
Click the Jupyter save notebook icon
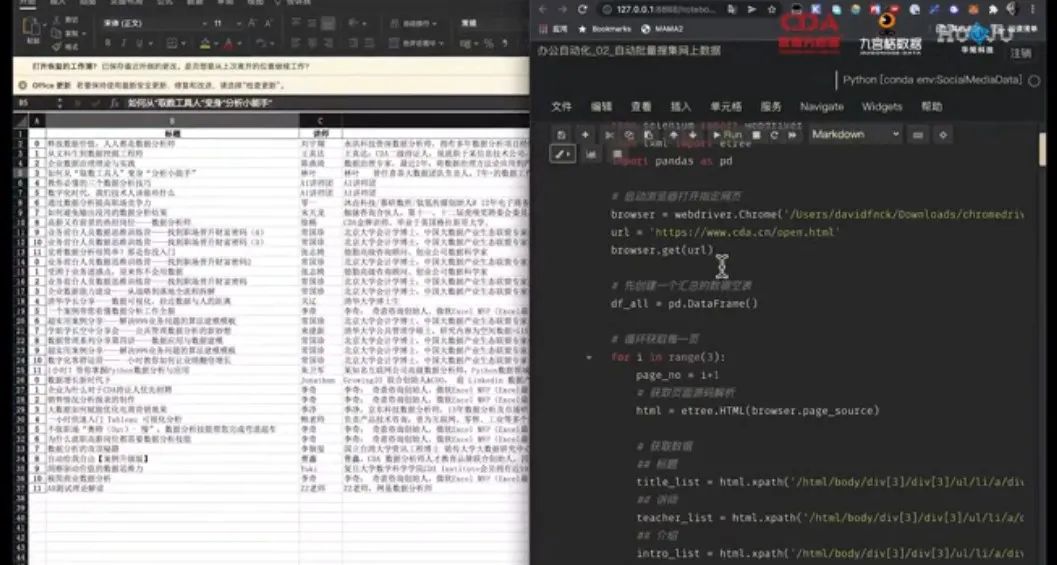coord(561,135)
